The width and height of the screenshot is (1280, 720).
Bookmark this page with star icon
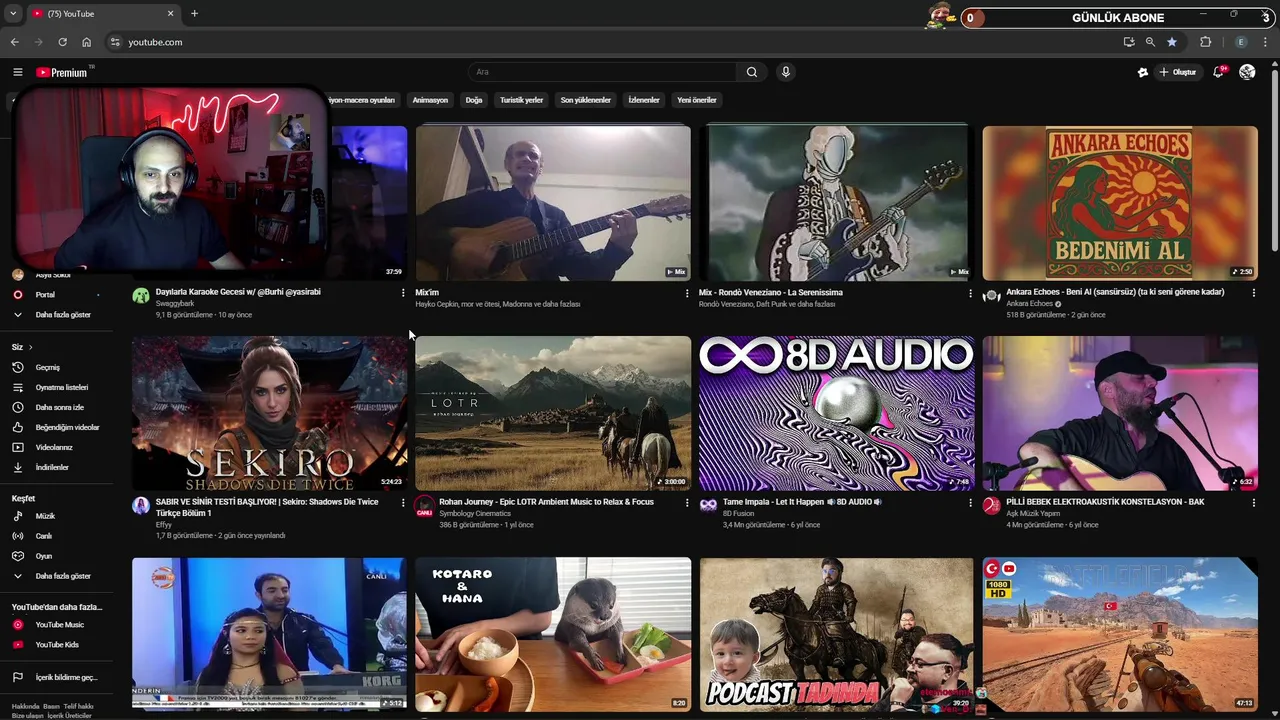(x=1171, y=42)
